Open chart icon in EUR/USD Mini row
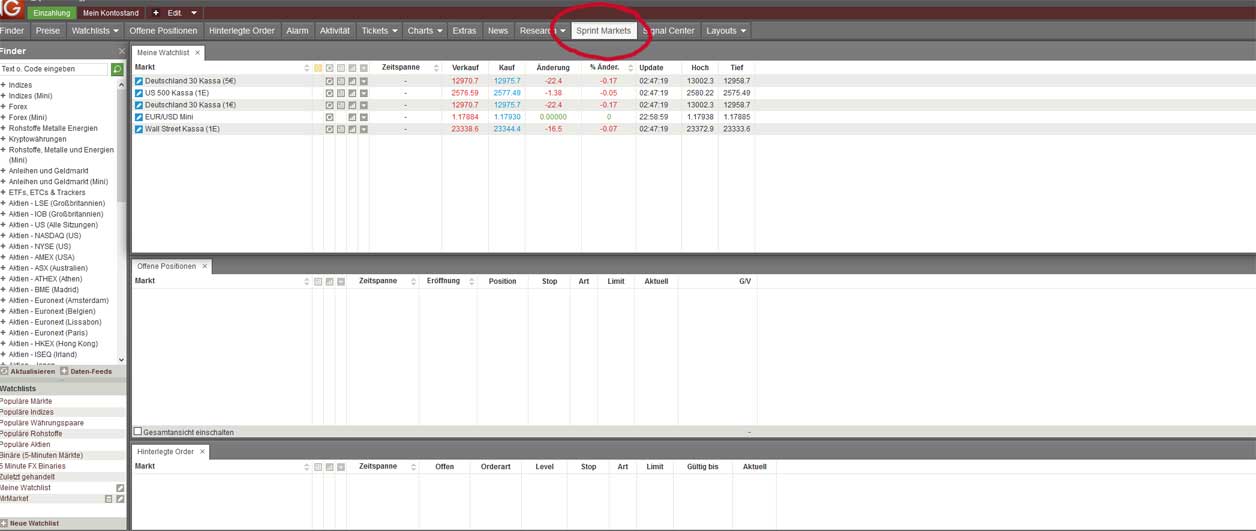Screen dimensions: 1256x531 352,117
